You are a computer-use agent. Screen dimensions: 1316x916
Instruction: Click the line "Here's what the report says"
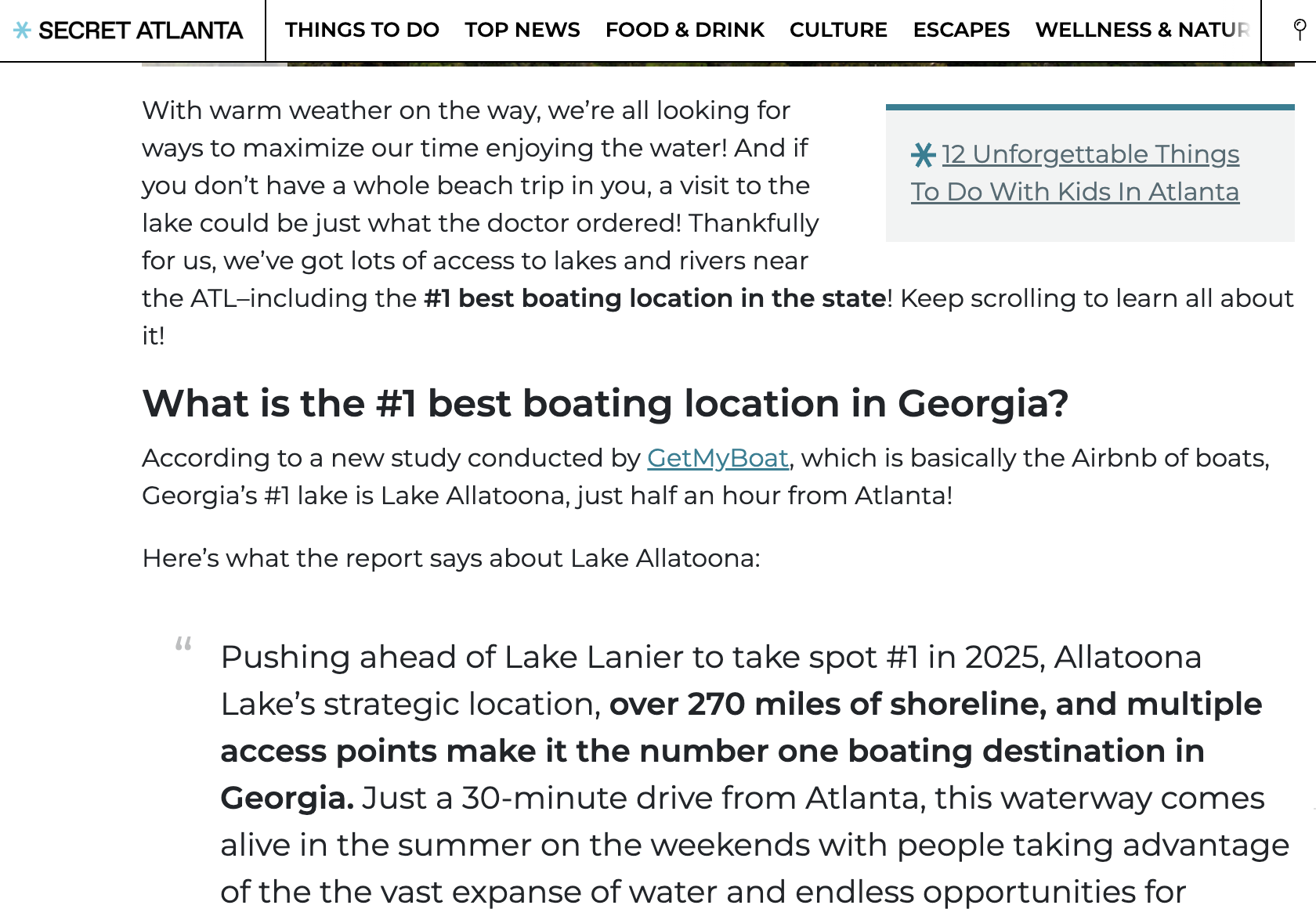pyautogui.click(x=450, y=558)
